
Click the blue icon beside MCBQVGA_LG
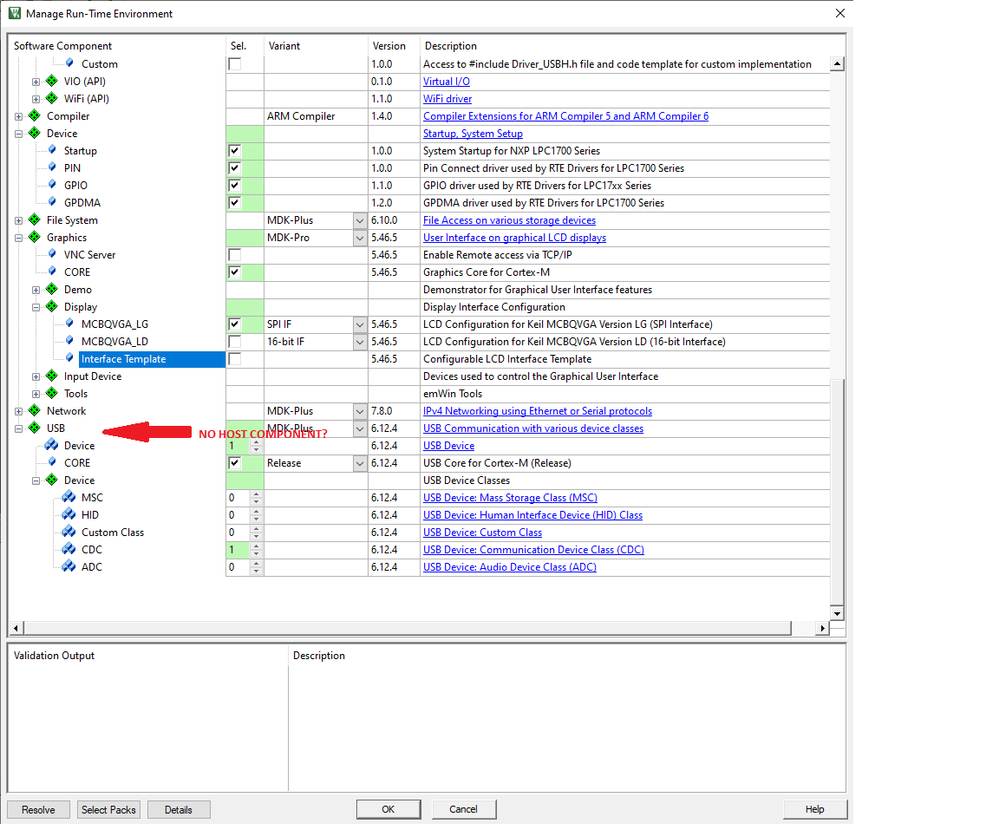(69, 323)
